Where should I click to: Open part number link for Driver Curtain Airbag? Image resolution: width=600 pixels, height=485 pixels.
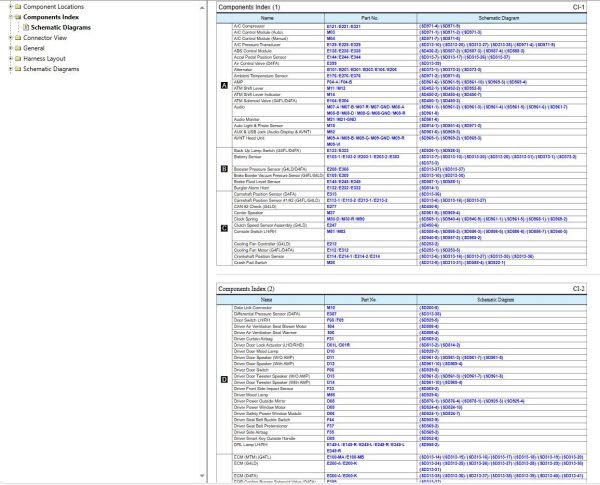[331, 339]
